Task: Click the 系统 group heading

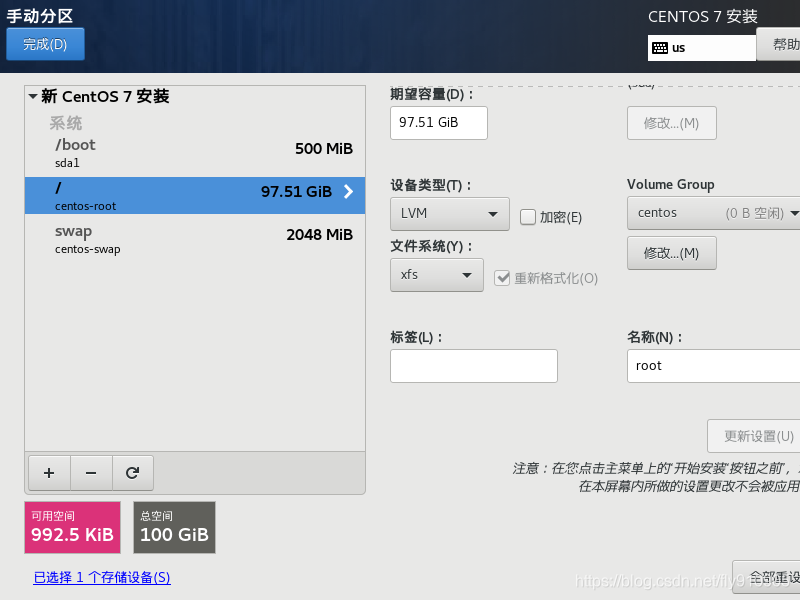Action: click(66, 123)
